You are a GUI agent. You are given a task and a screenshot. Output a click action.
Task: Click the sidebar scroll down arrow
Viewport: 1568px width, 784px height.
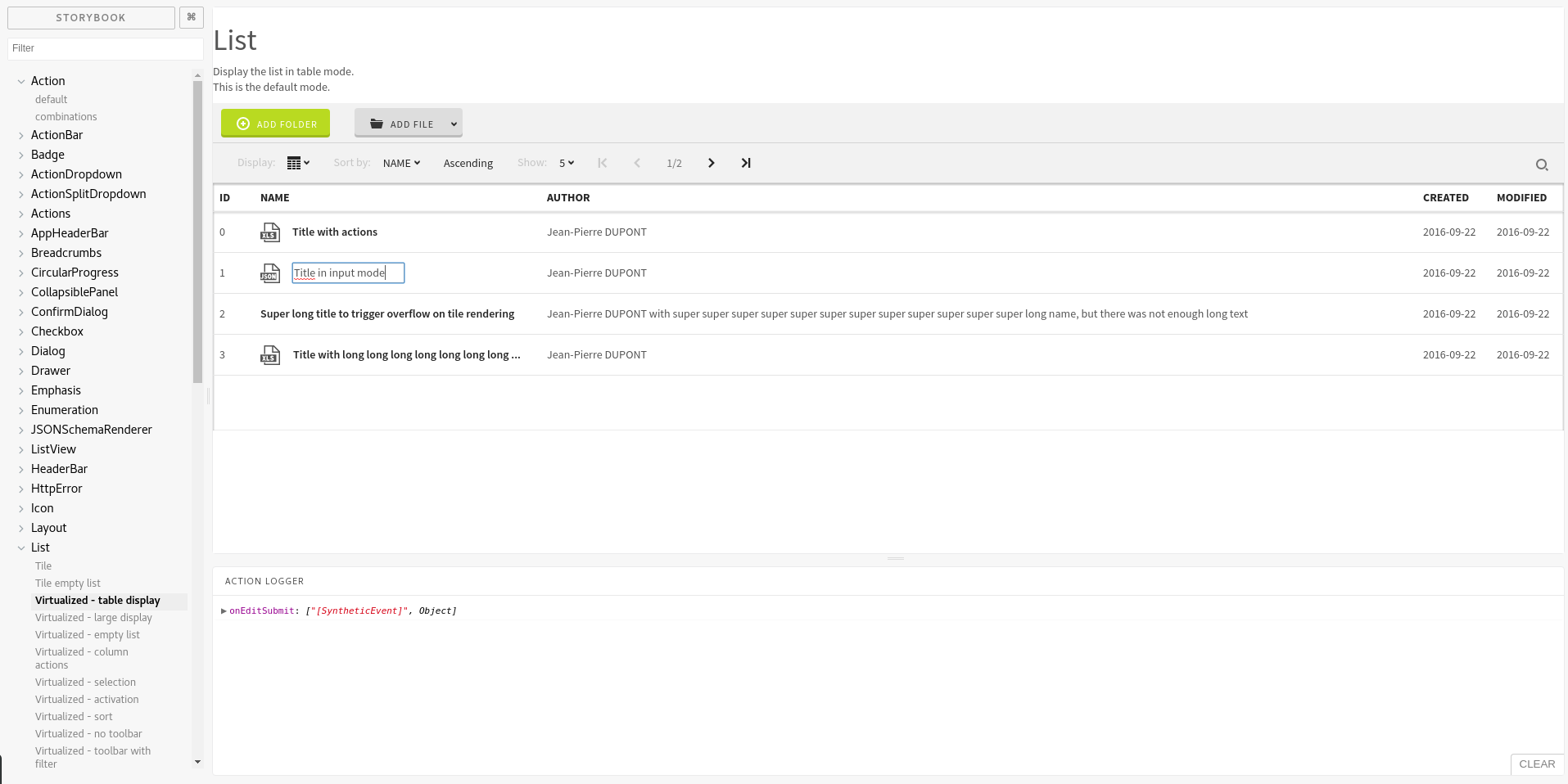(x=197, y=762)
